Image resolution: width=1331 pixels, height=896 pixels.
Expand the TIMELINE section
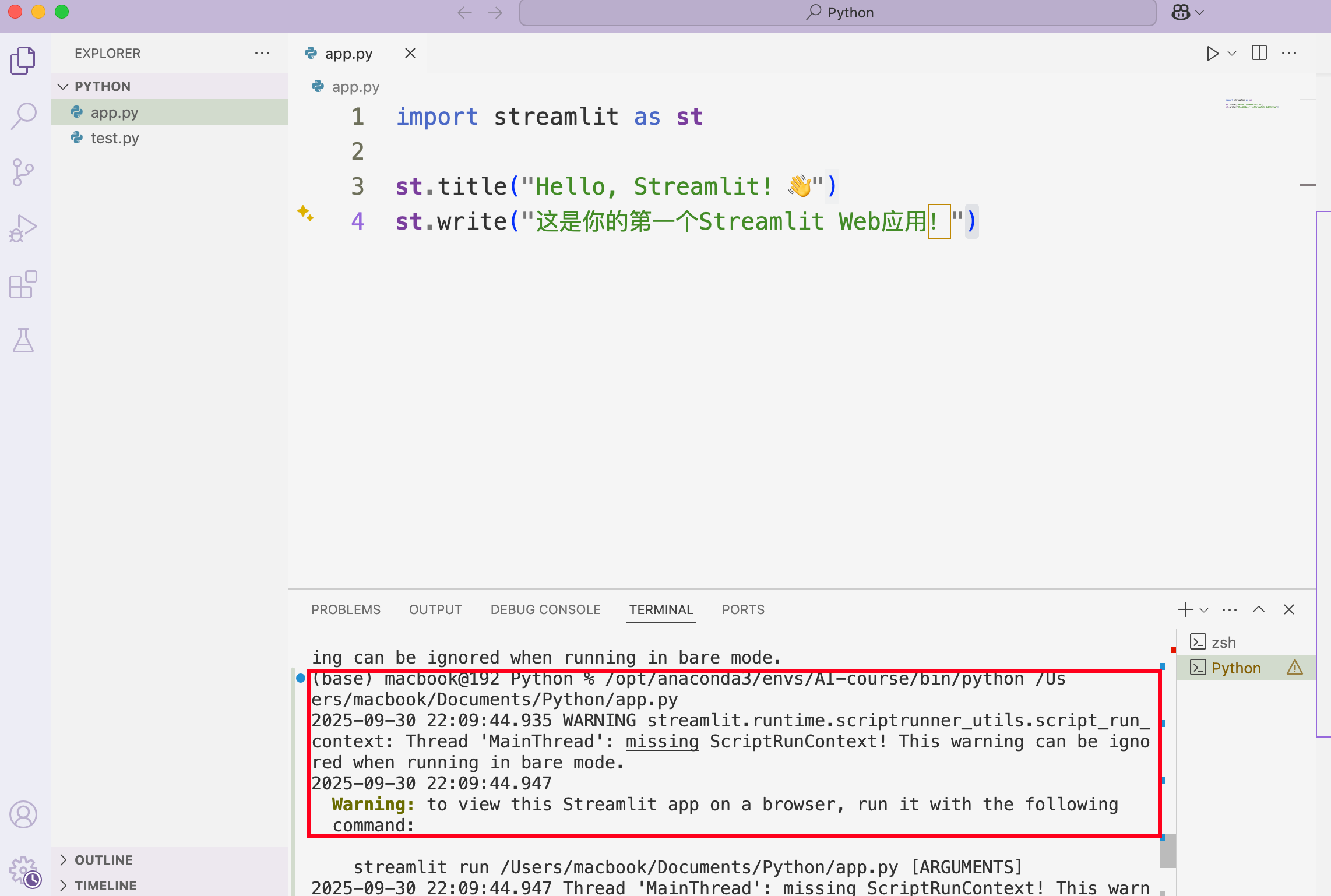[x=106, y=885]
